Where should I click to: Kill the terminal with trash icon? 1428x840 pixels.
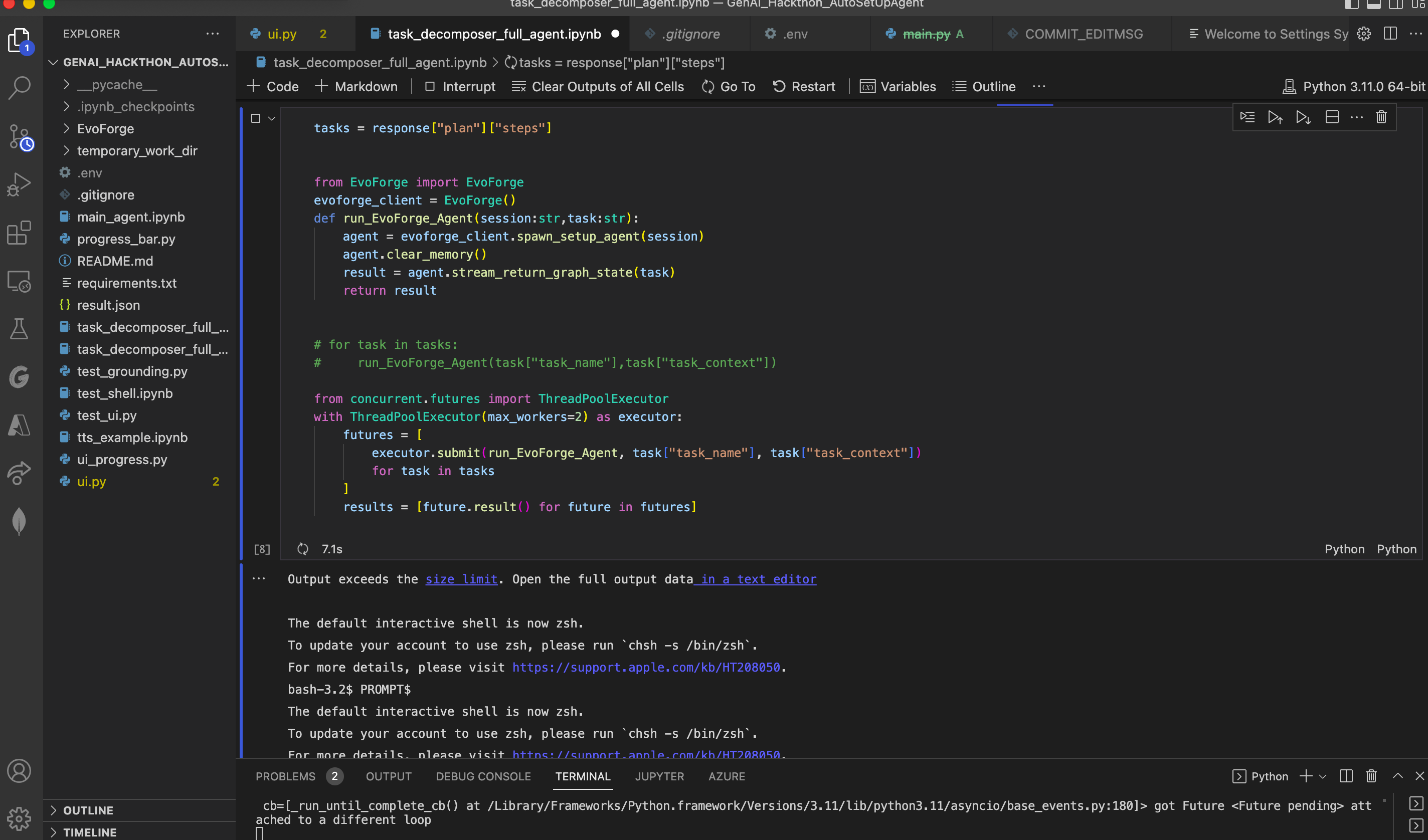coord(1371,776)
